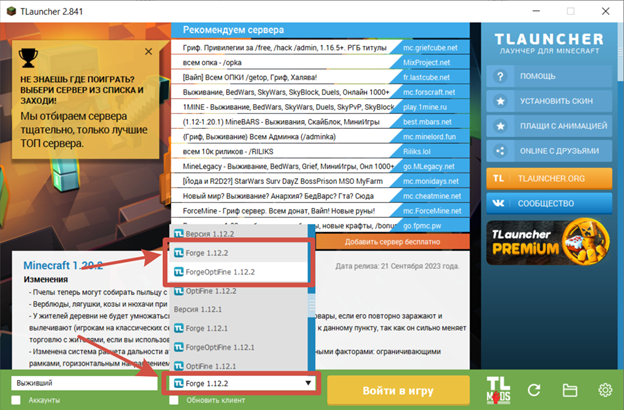Click TLauncher cube icon in title bar

(x=11, y=11)
